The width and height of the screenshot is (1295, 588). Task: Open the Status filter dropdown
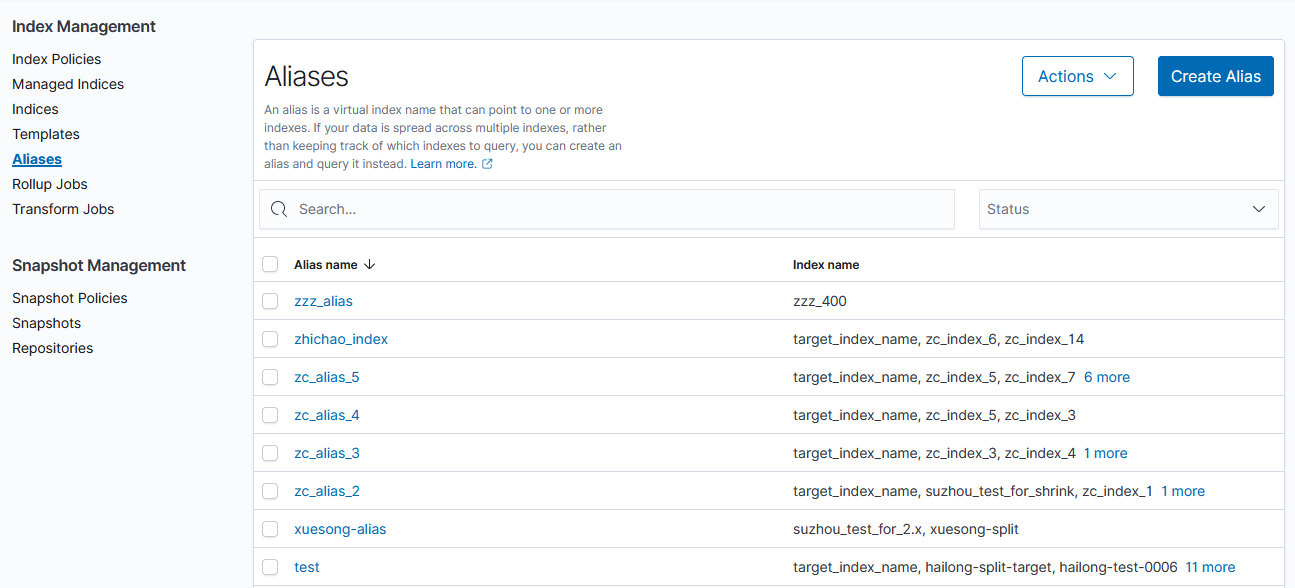[1128, 209]
